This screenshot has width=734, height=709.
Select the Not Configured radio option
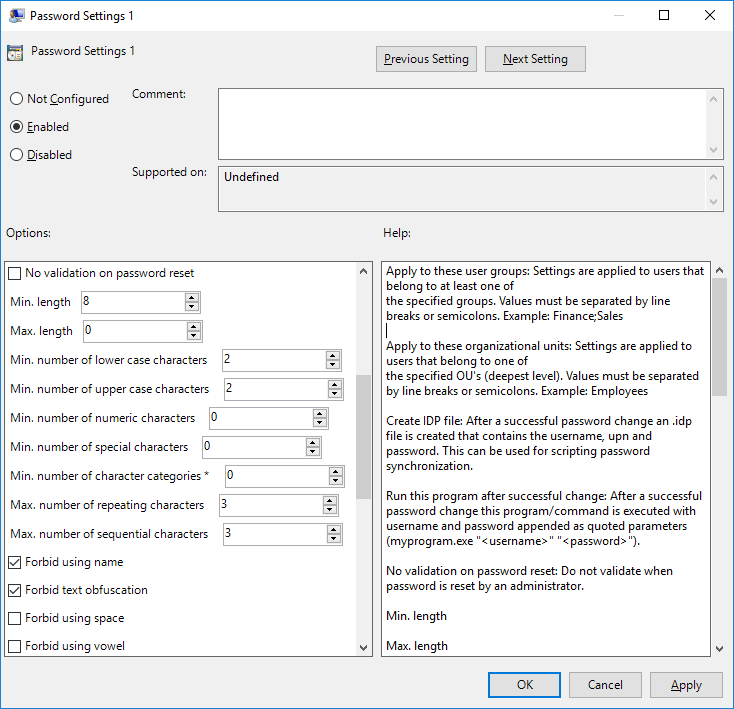(16, 99)
